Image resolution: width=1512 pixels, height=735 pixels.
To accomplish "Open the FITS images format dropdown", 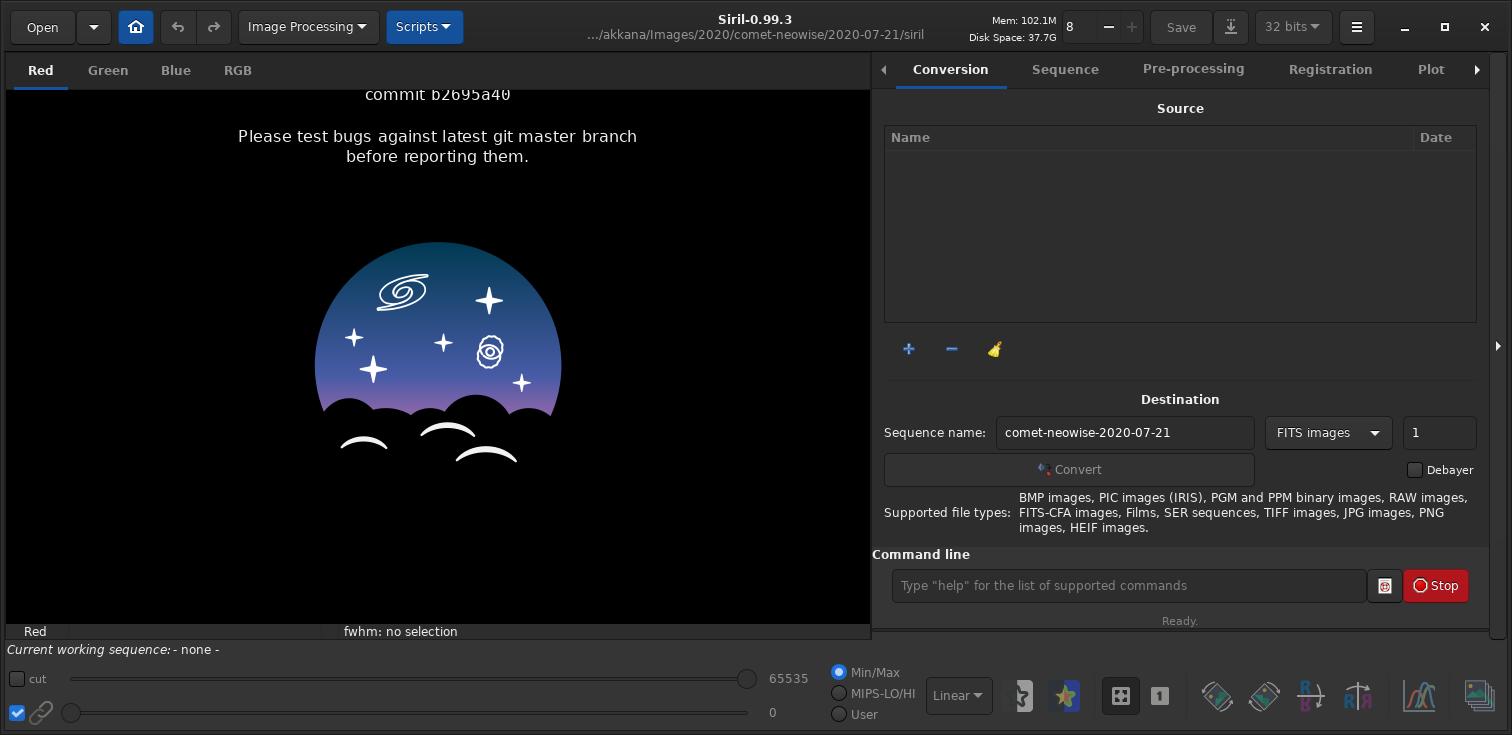I will (x=1328, y=433).
